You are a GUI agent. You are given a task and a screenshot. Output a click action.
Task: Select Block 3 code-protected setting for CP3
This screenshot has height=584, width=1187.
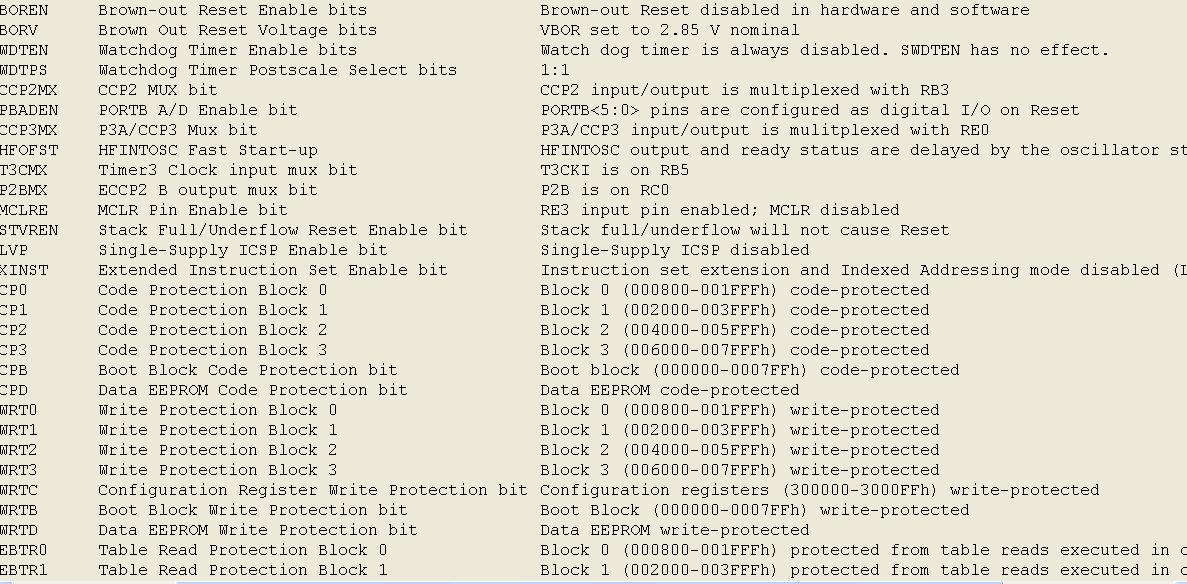click(734, 350)
